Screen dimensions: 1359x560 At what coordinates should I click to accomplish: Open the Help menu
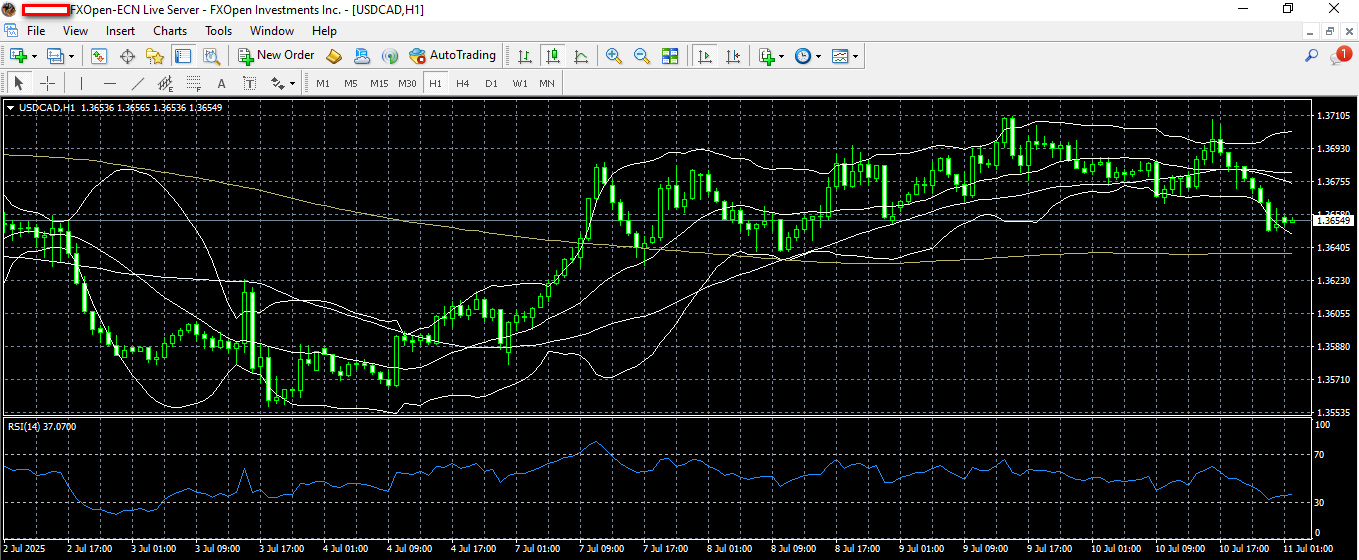[x=324, y=31]
